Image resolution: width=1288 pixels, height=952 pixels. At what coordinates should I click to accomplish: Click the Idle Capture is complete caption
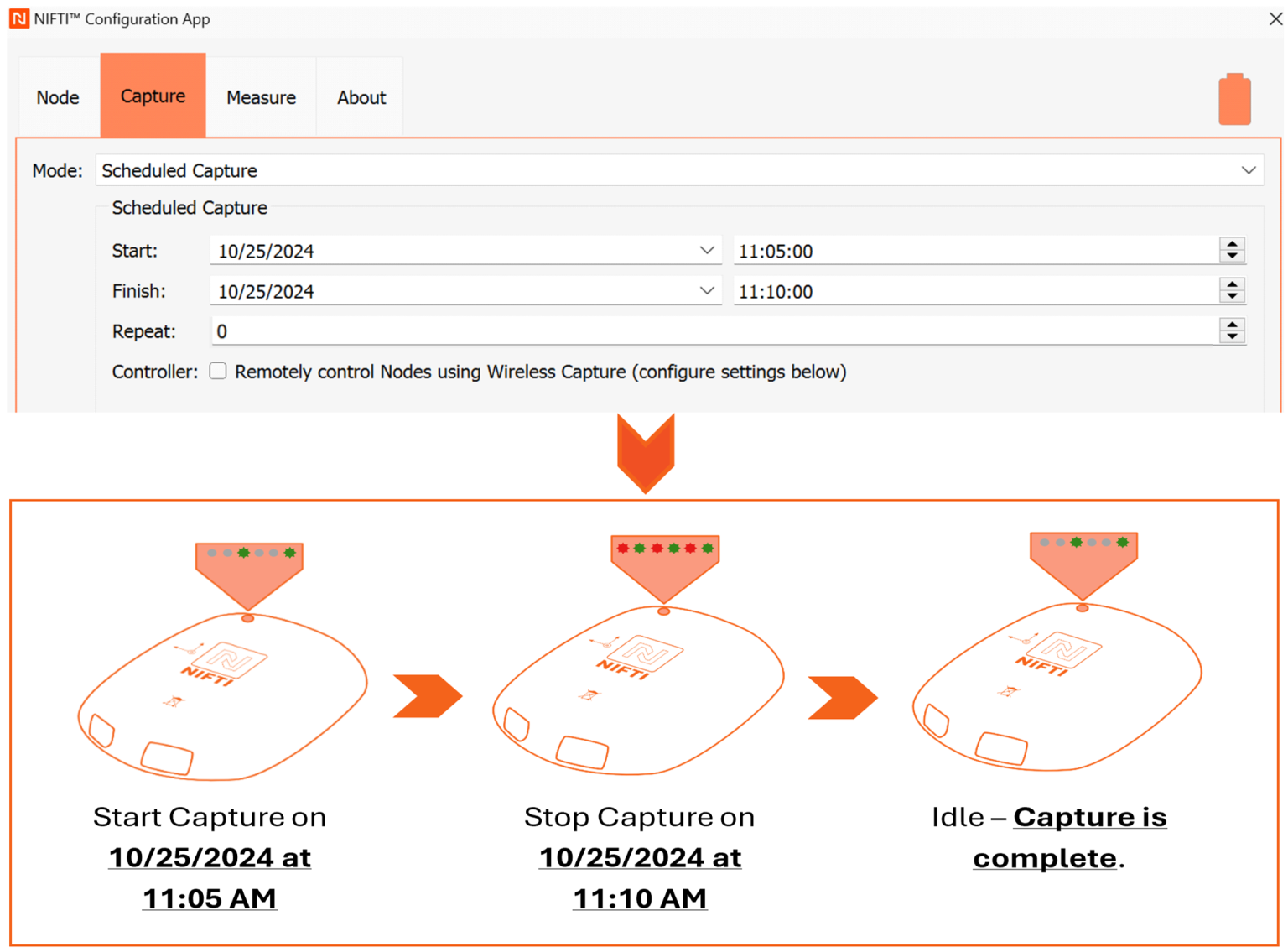(1049, 837)
